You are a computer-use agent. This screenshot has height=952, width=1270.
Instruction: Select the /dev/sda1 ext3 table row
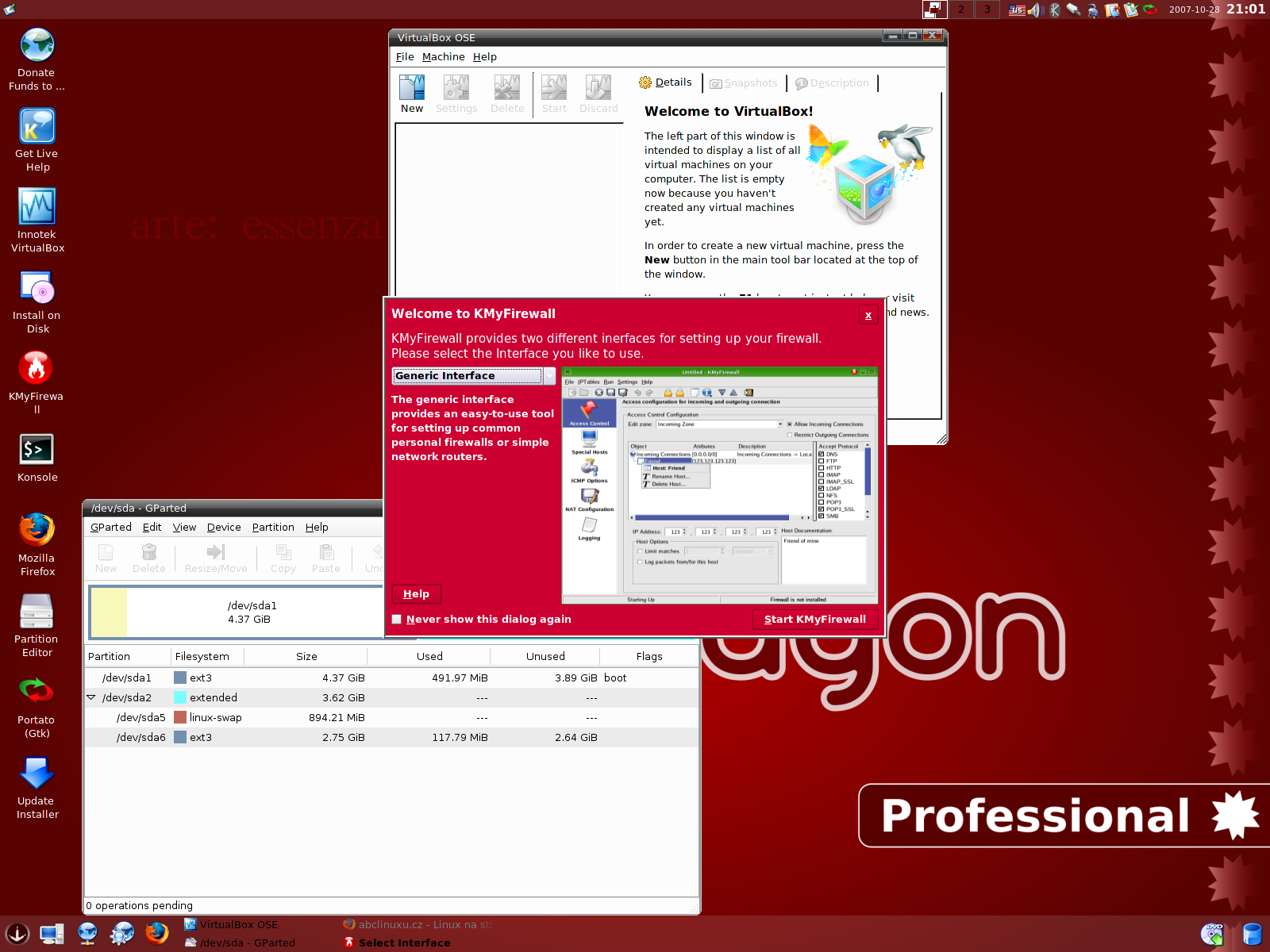(x=392, y=678)
